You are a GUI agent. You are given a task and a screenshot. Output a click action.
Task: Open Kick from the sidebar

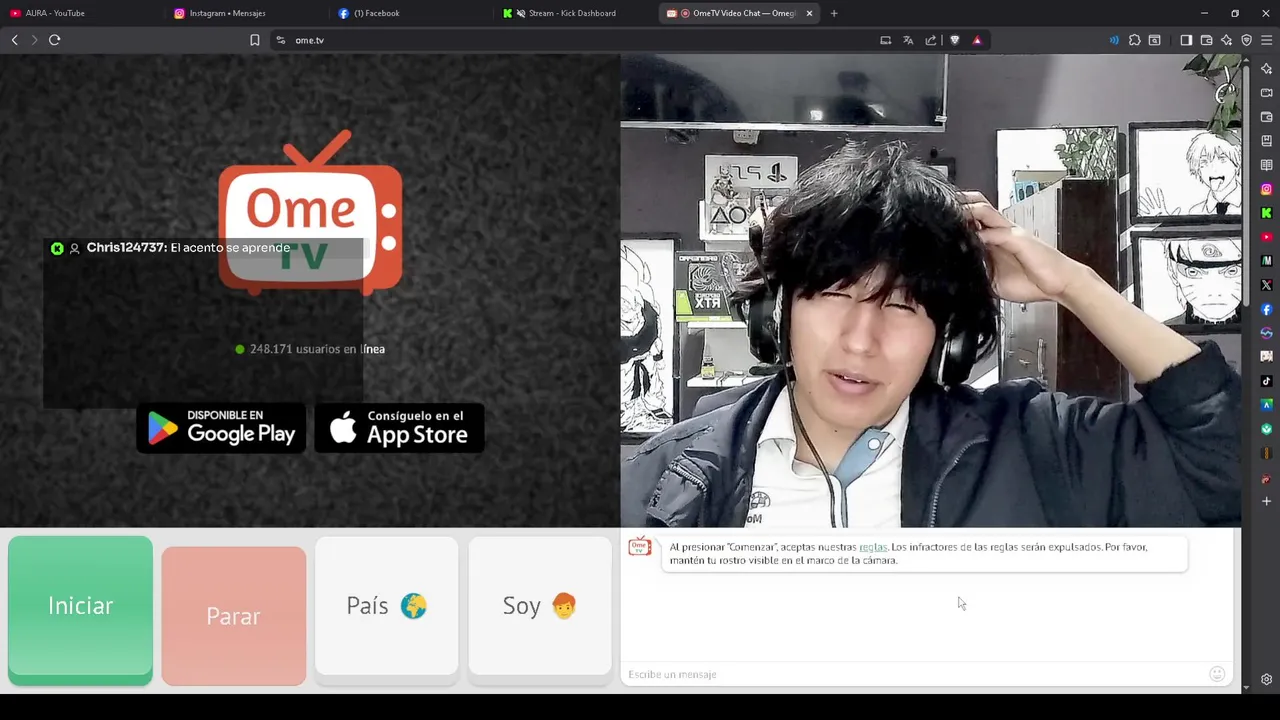(x=1266, y=213)
